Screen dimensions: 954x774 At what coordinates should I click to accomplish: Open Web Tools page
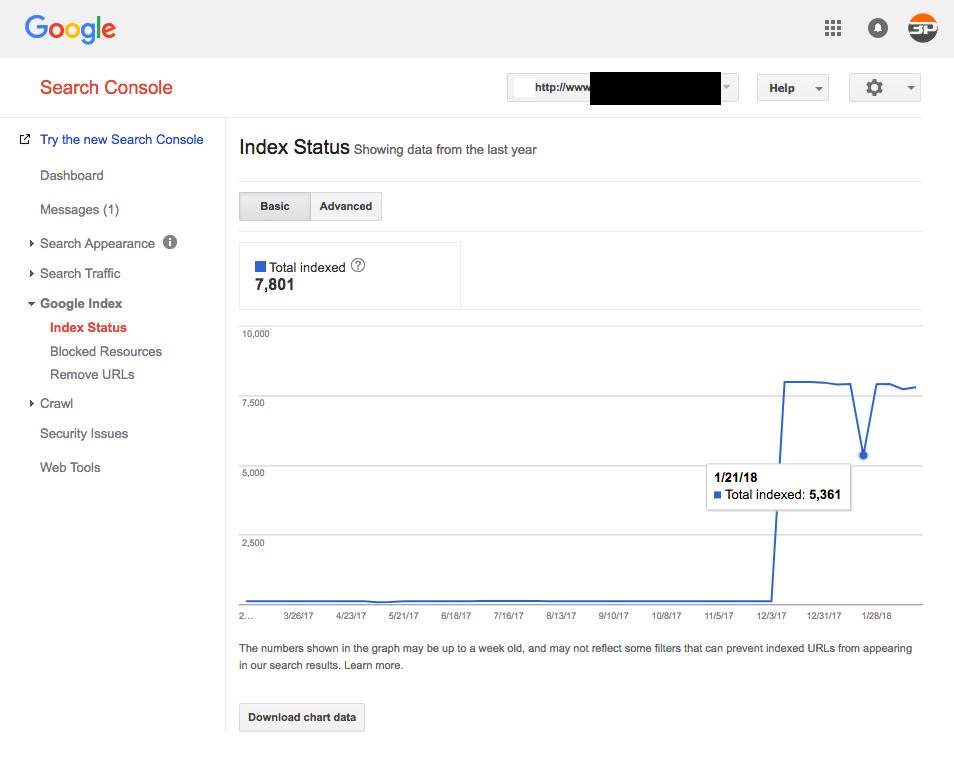point(70,467)
